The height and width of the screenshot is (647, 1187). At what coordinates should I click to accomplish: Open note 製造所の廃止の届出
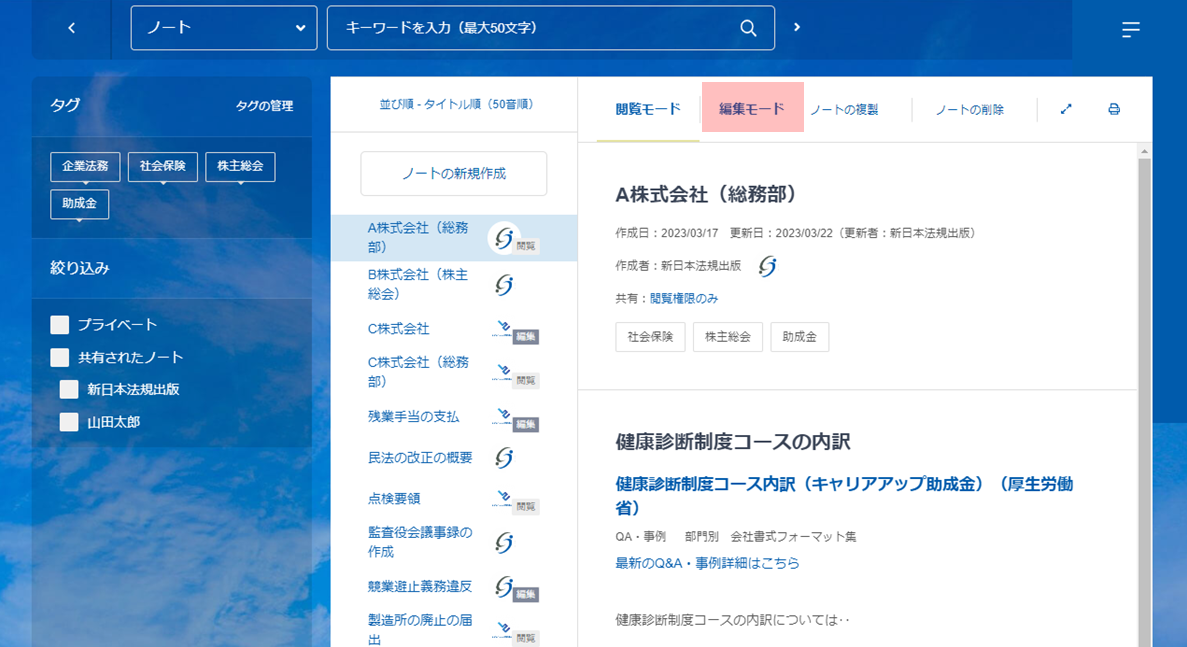(x=420, y=630)
